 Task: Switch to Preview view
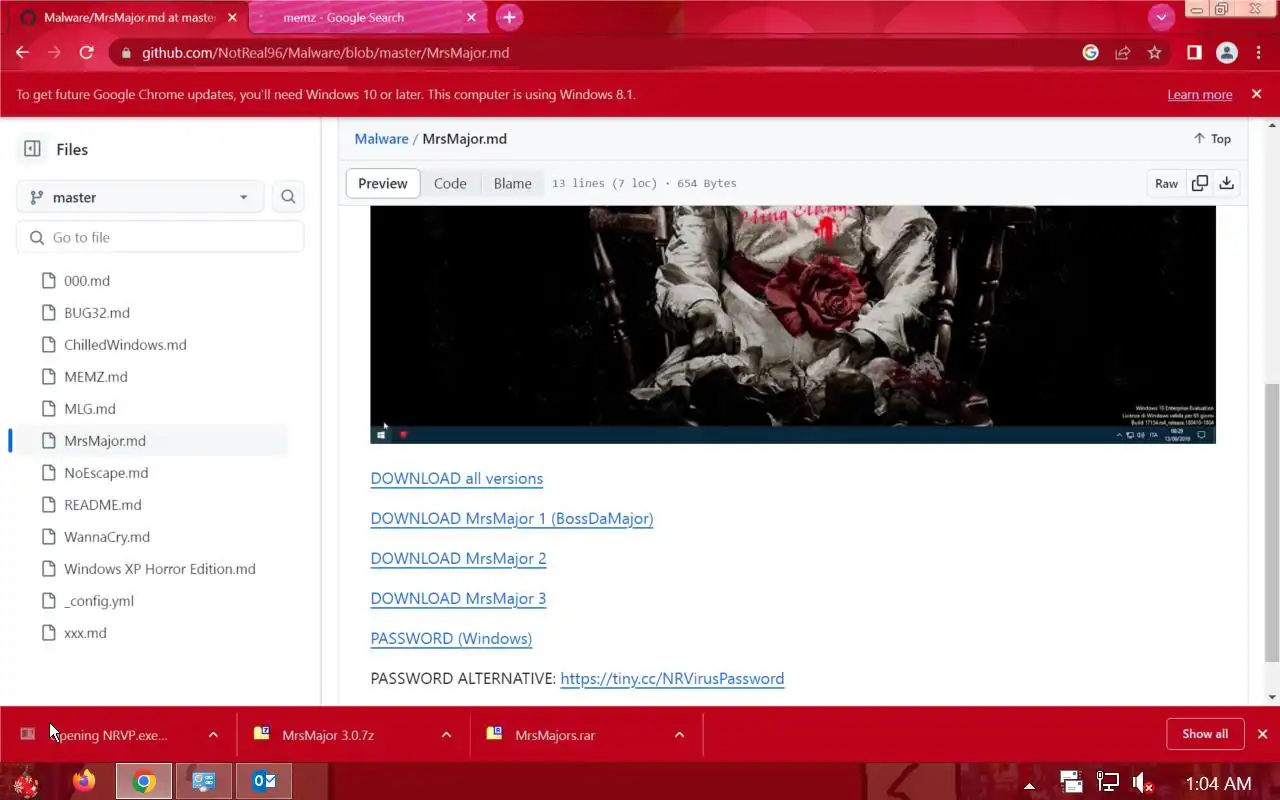(383, 183)
